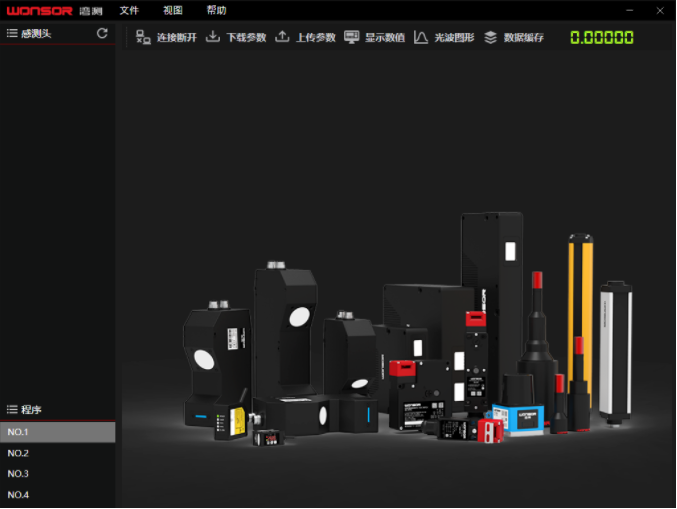Screen dimensions: 677x509
Task: Select program NO.4
Action: (x=58, y=495)
